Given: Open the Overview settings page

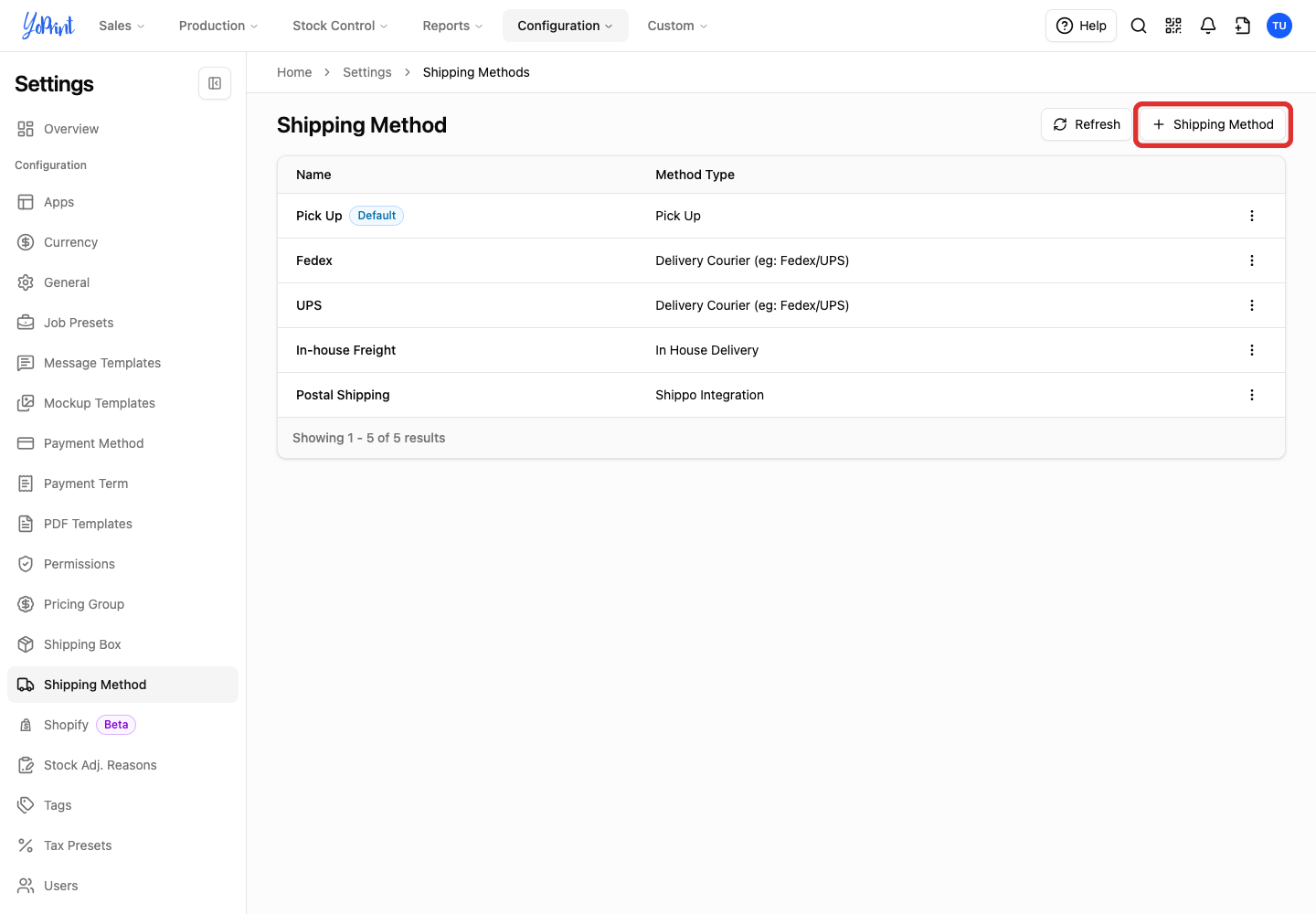Looking at the screenshot, I should tap(122, 129).
